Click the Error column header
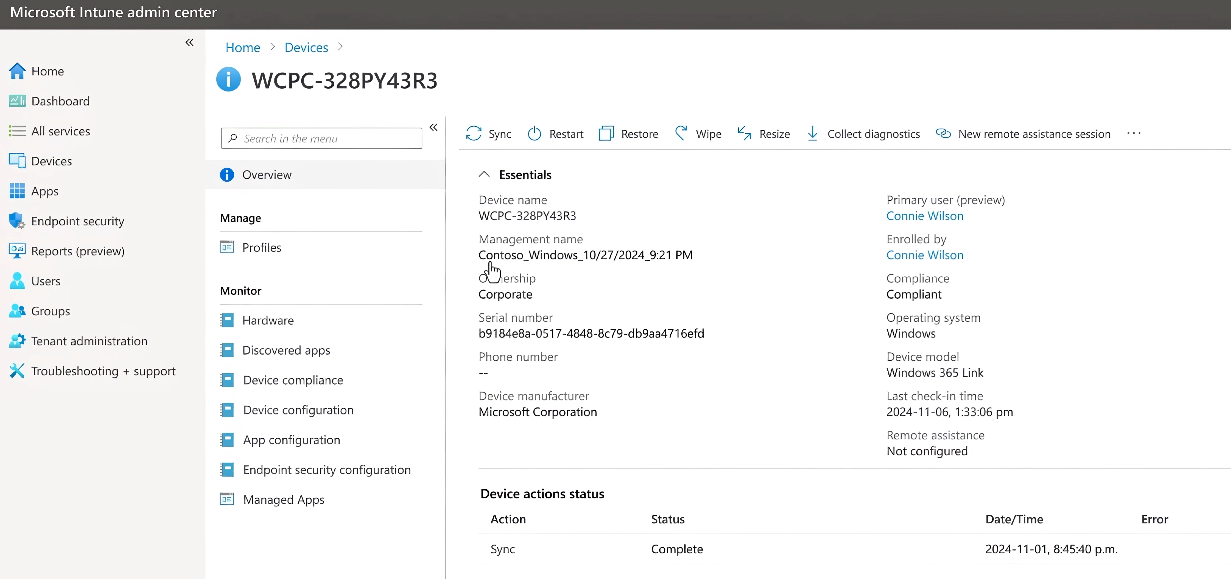 [1155, 519]
